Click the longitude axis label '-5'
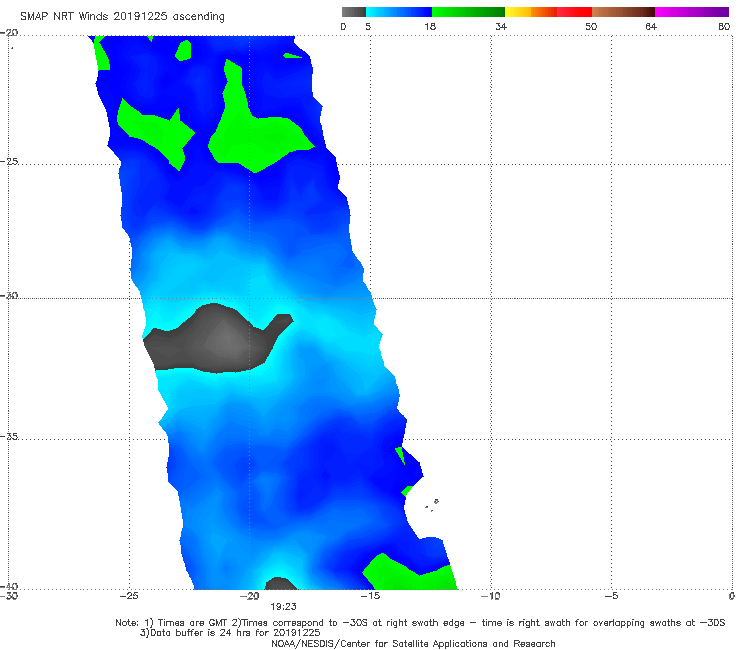The image size is (740, 650). (611, 596)
